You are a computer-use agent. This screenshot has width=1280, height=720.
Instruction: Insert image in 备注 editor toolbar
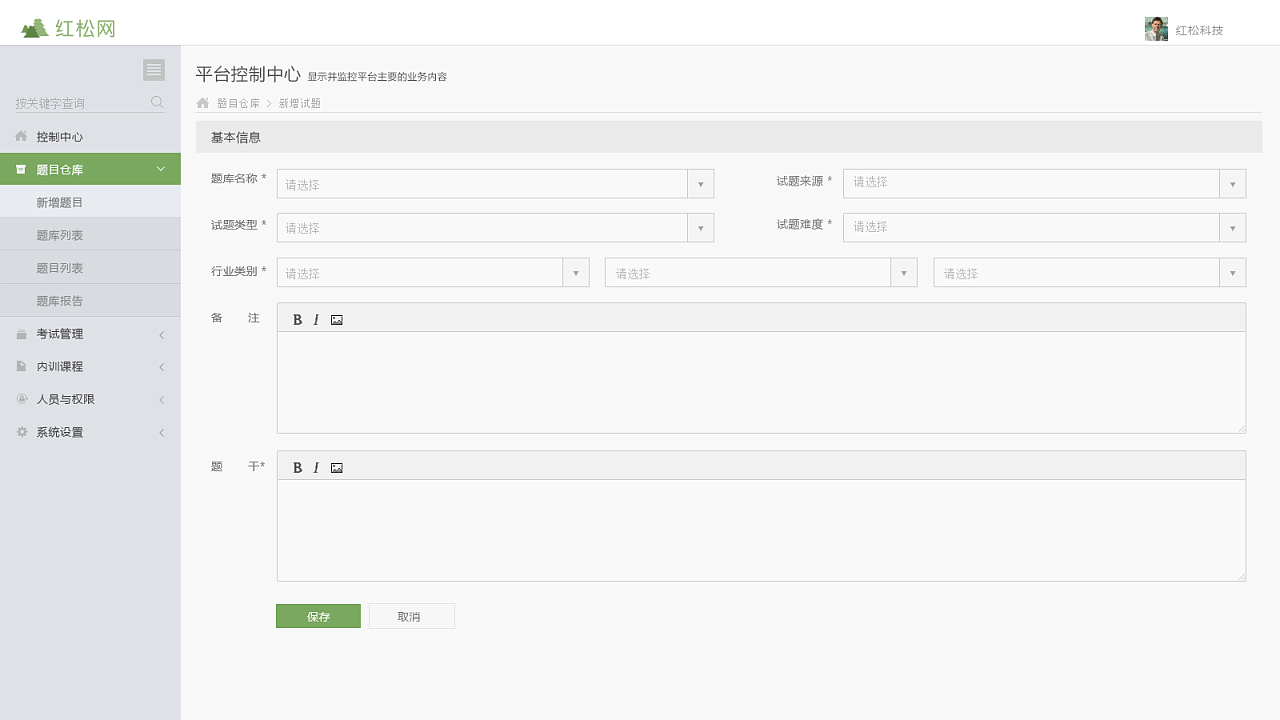pos(337,320)
